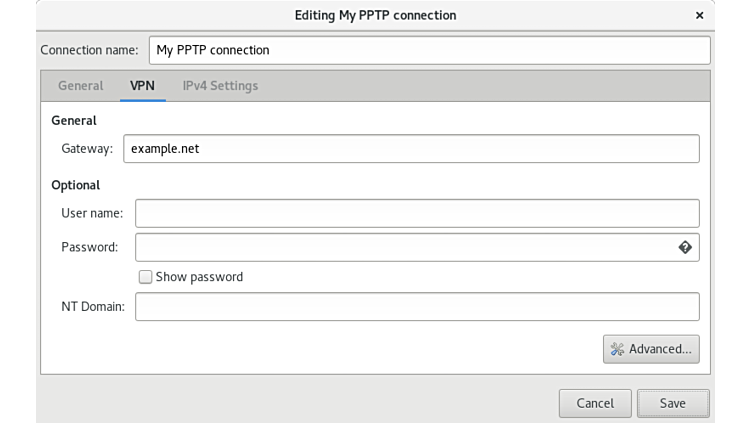Focus the Password entry field

click(405, 247)
